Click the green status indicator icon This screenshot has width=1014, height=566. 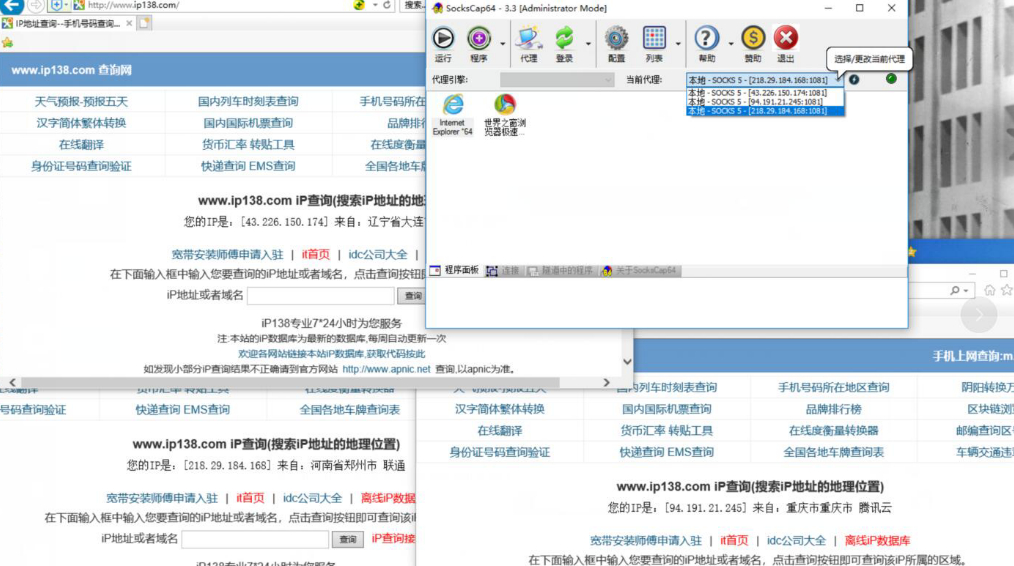pyautogui.click(x=891, y=79)
